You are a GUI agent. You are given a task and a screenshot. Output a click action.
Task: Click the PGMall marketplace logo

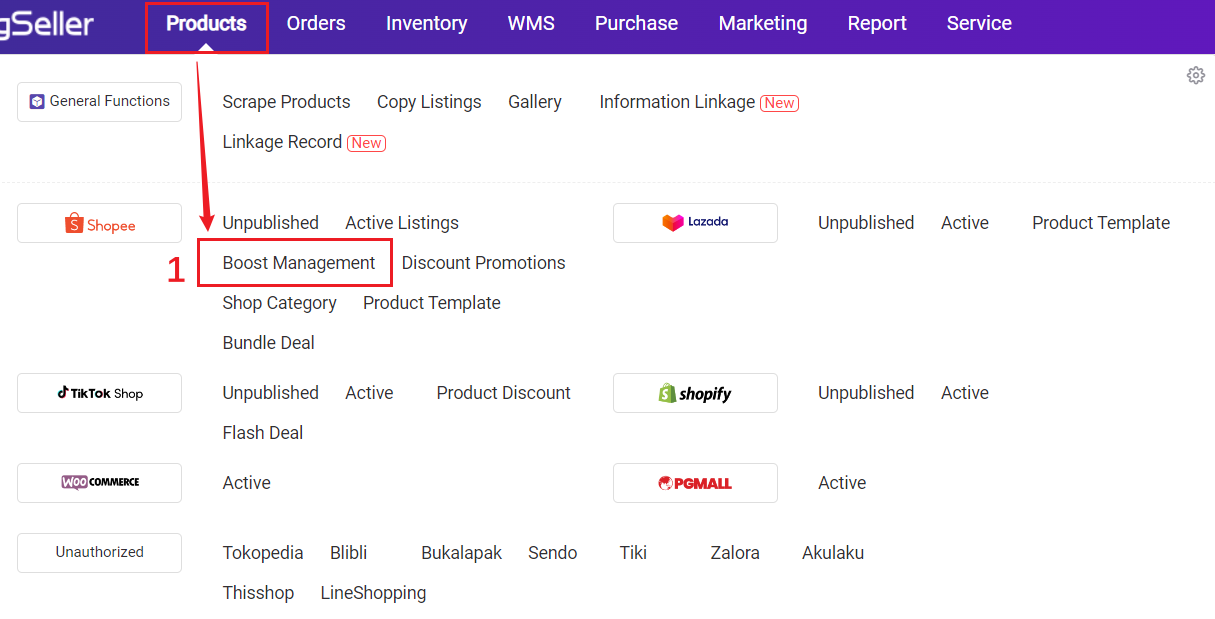(x=695, y=483)
